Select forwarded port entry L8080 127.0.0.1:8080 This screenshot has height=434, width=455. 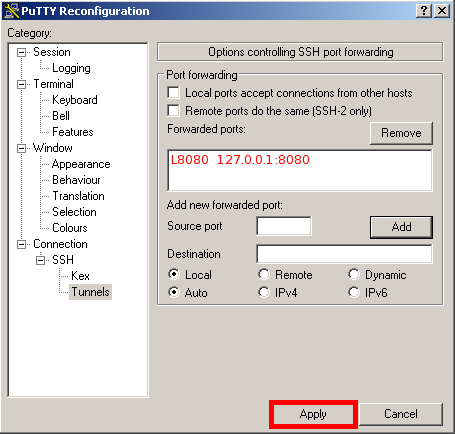240,160
